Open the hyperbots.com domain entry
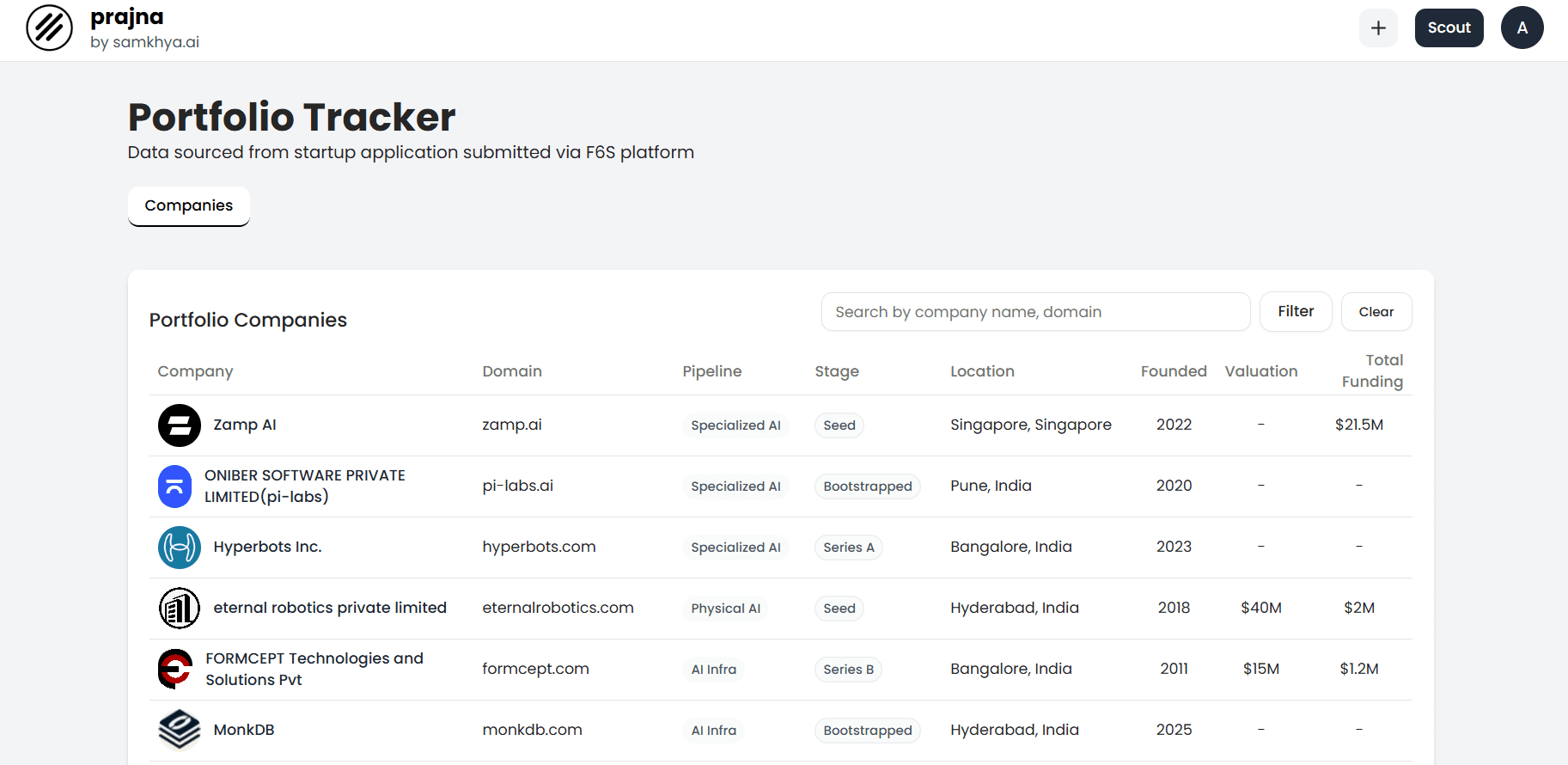1568x765 pixels. click(539, 547)
